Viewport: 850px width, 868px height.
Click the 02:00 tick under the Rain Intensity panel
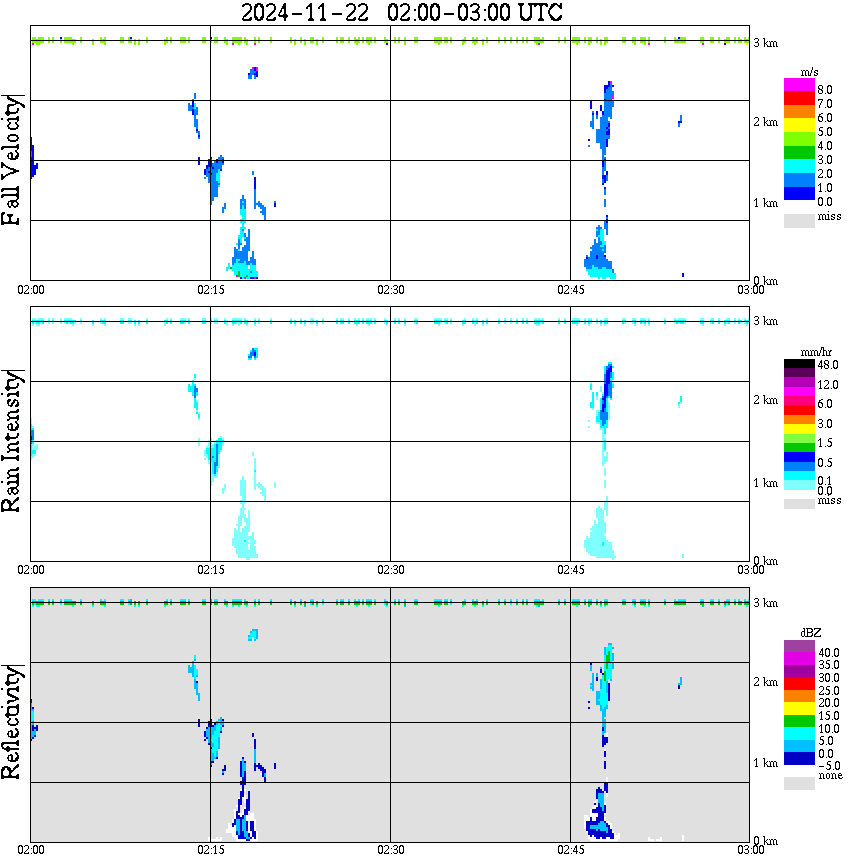pos(31,570)
